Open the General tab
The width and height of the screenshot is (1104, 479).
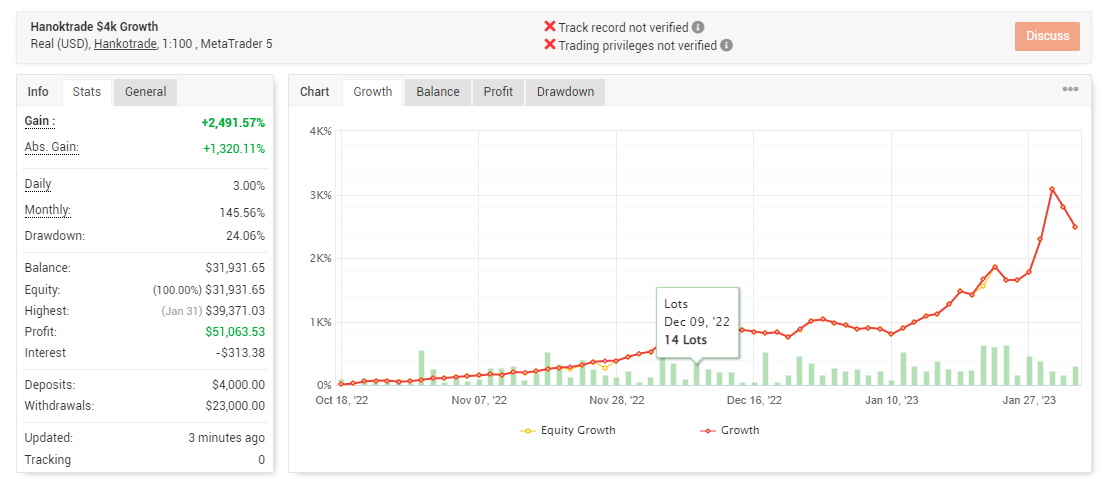145,92
